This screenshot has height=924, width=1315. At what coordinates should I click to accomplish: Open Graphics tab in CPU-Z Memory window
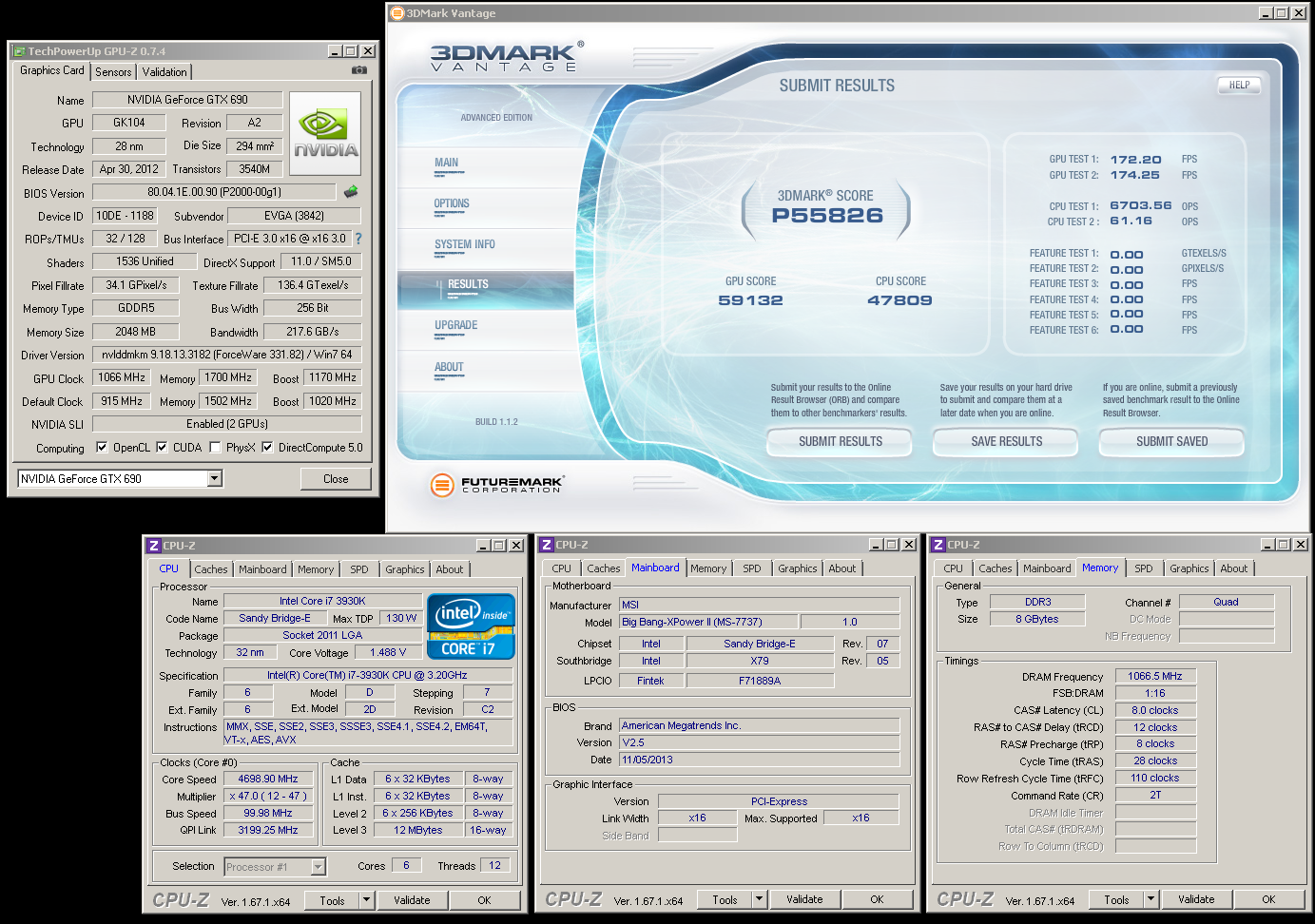1189,568
